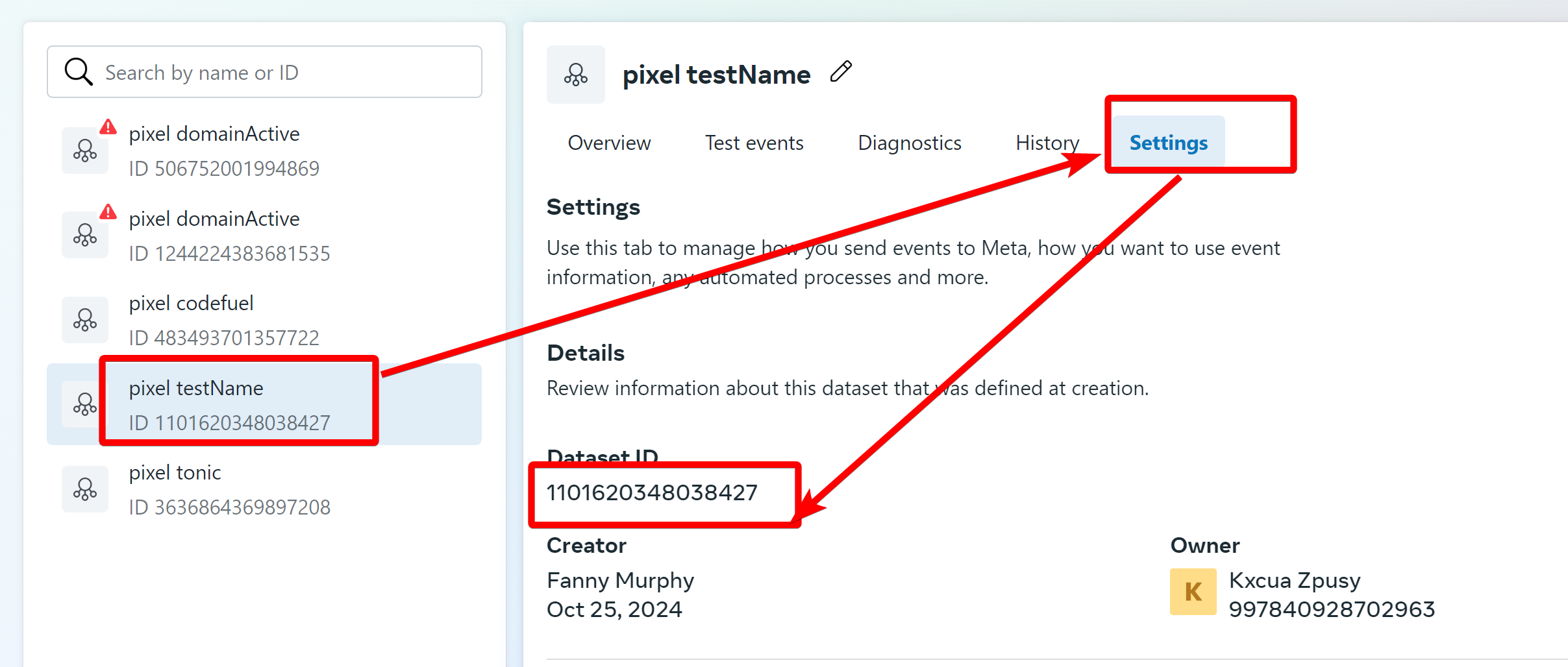The image size is (1568, 667).
Task: Click the dataset icon beside pixel codefuel
Action: pos(85,320)
